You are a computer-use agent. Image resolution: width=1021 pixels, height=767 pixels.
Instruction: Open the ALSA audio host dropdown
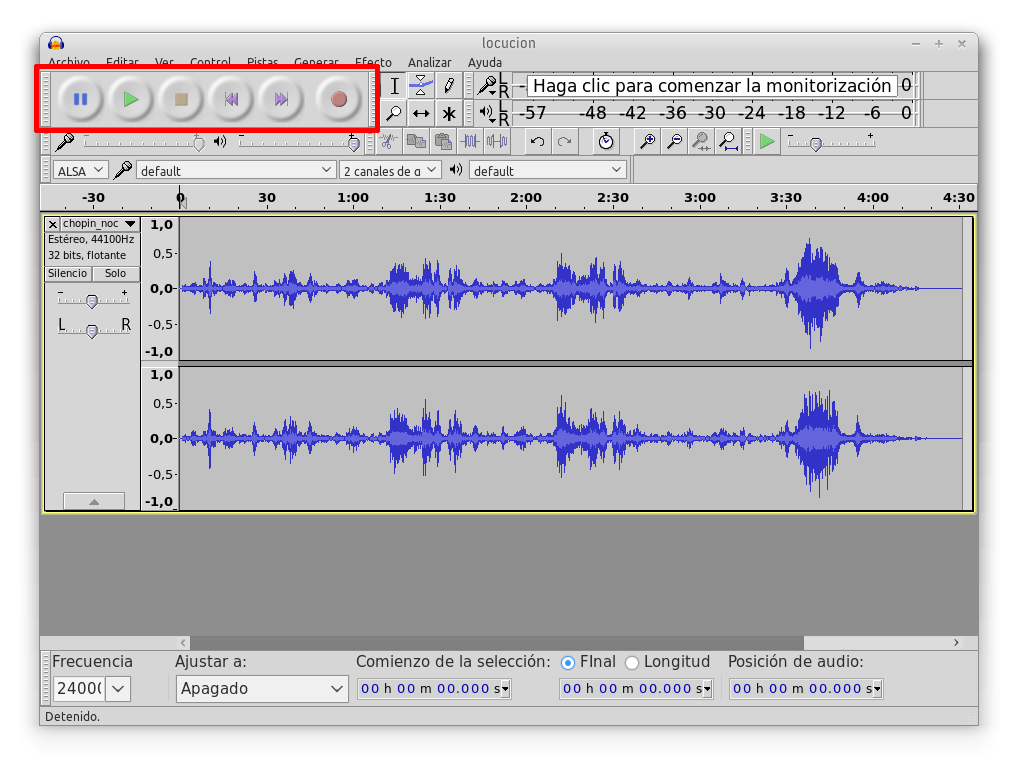[x=80, y=171]
